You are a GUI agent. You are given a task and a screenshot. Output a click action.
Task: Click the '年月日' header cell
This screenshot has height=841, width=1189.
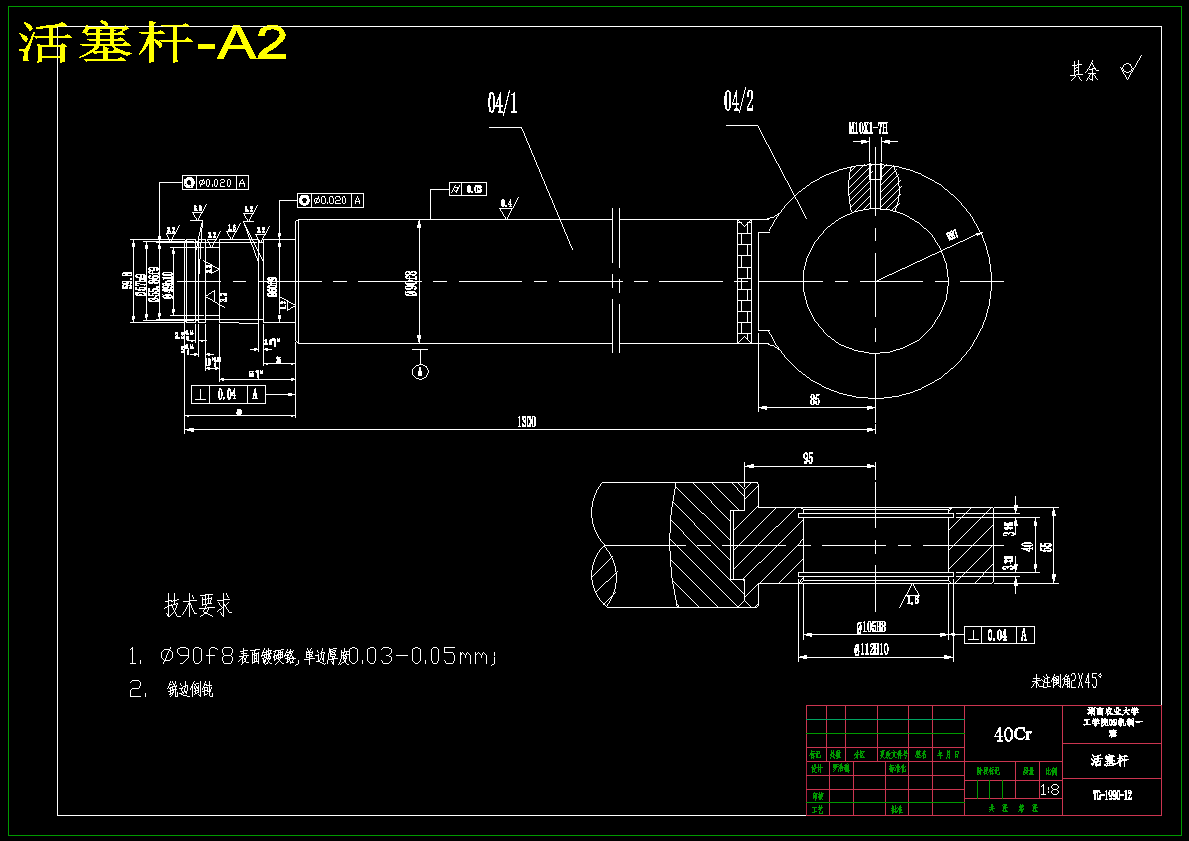point(948,755)
